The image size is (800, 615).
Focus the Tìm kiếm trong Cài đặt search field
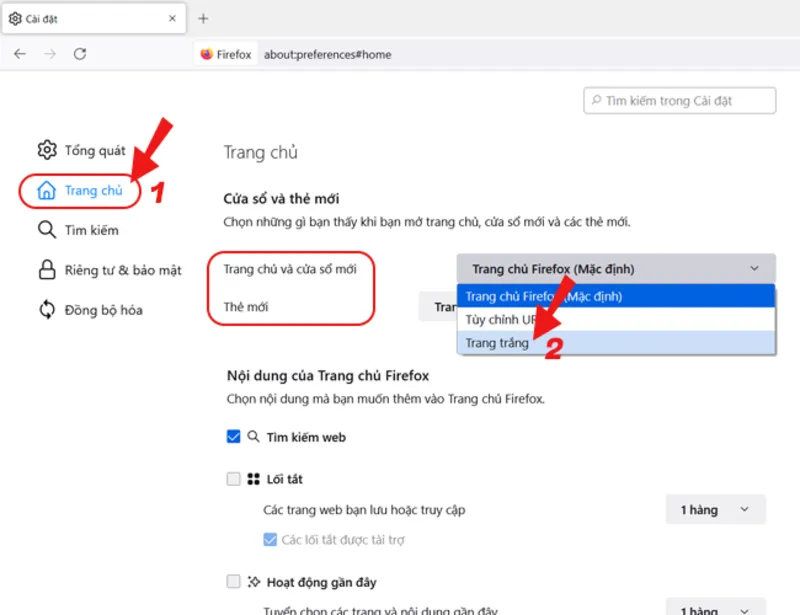[680, 101]
